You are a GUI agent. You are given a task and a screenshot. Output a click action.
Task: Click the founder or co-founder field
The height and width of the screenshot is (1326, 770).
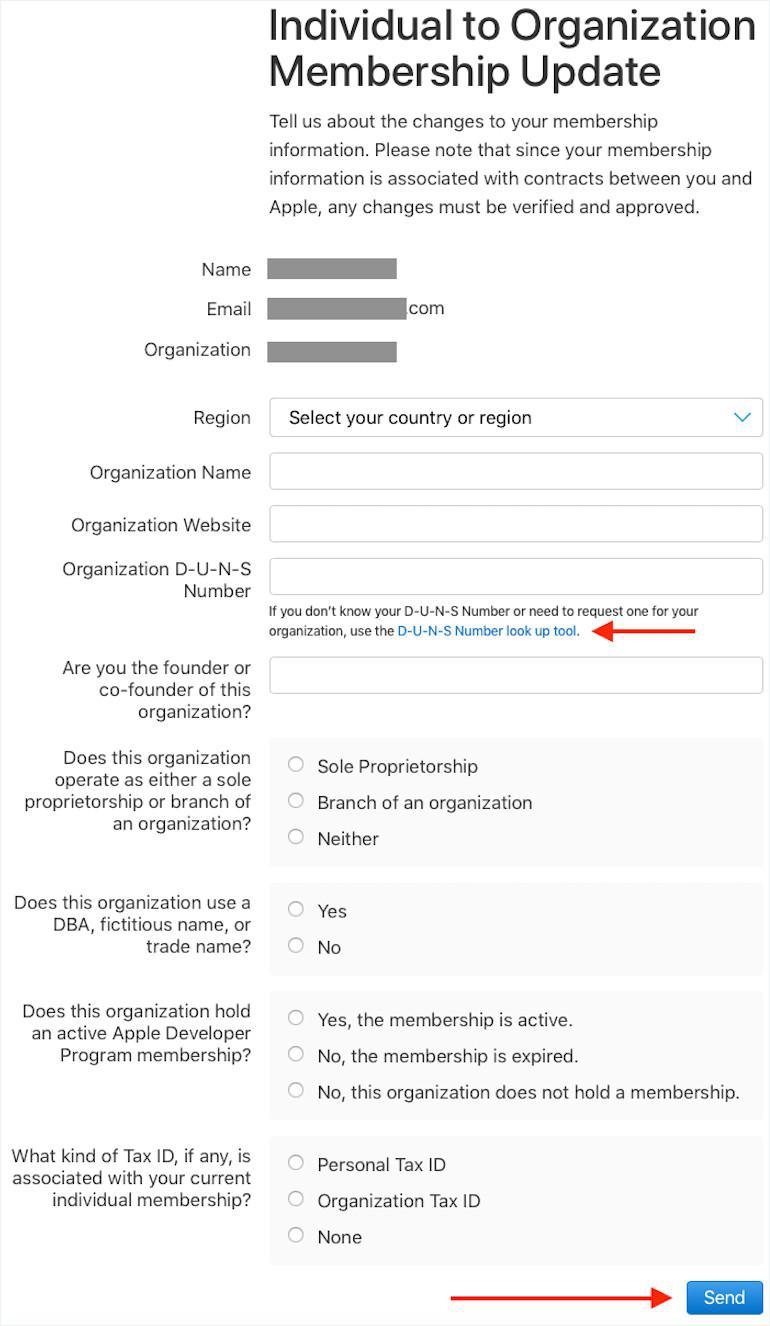516,675
